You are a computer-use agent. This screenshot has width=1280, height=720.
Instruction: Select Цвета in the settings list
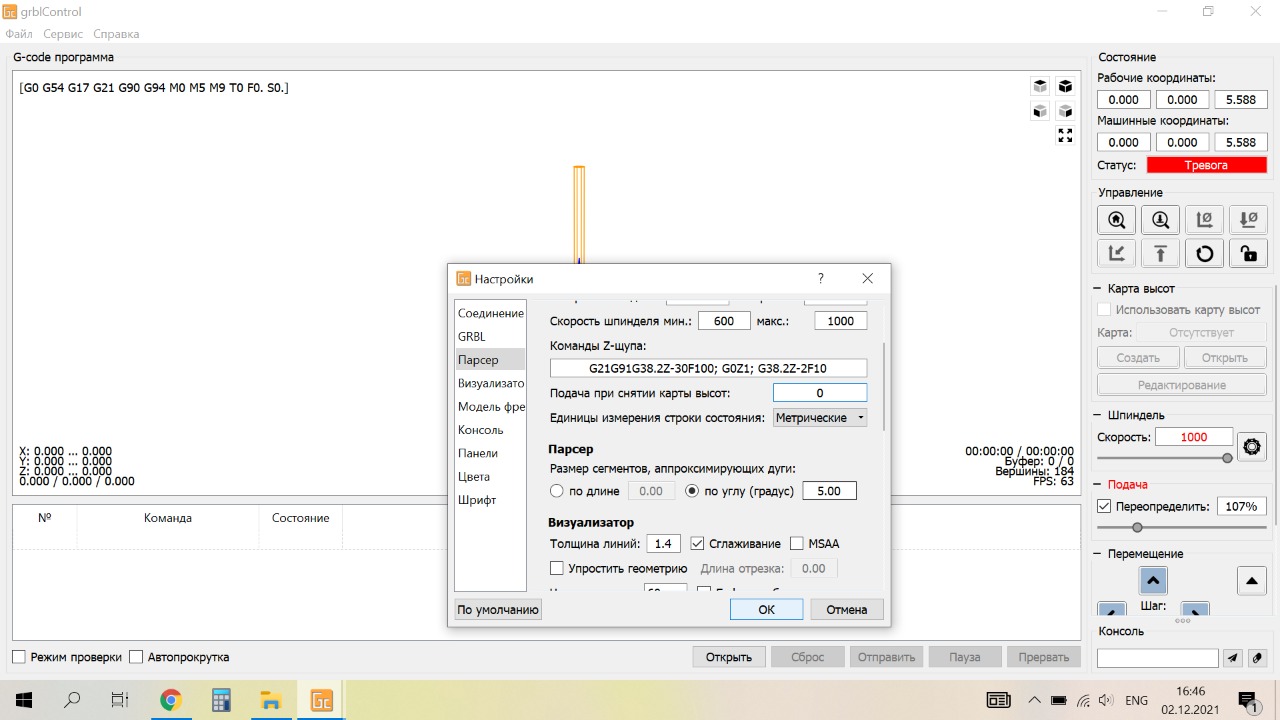click(490, 477)
